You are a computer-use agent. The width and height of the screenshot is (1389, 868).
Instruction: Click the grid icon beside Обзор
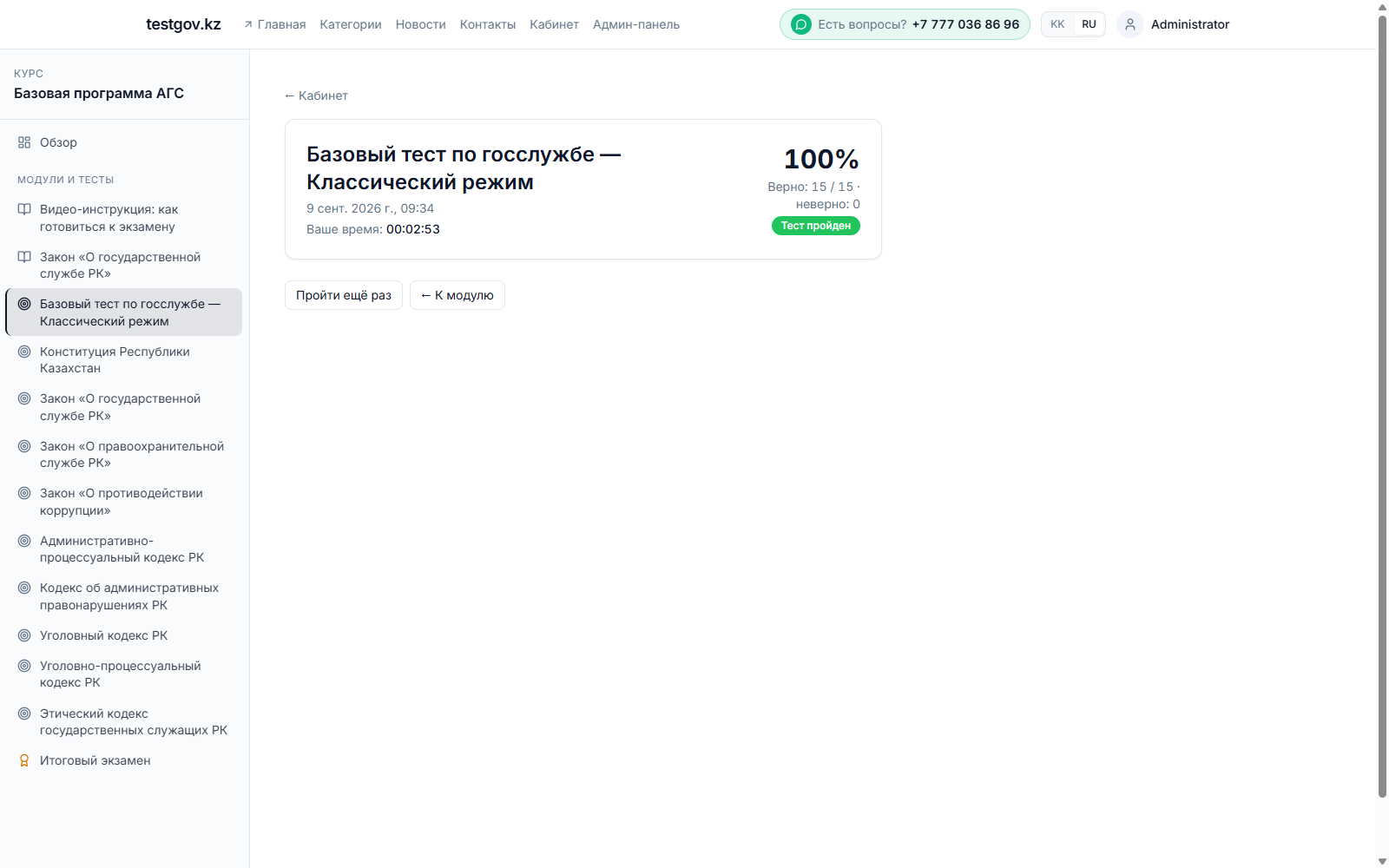[24, 142]
